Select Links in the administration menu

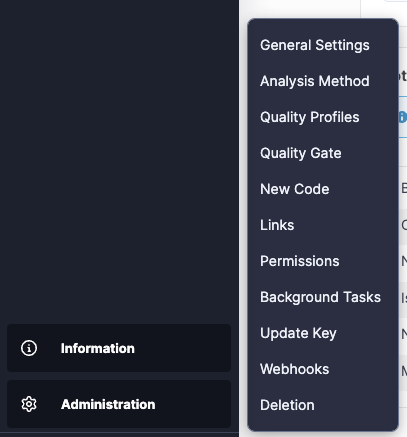[x=277, y=225]
